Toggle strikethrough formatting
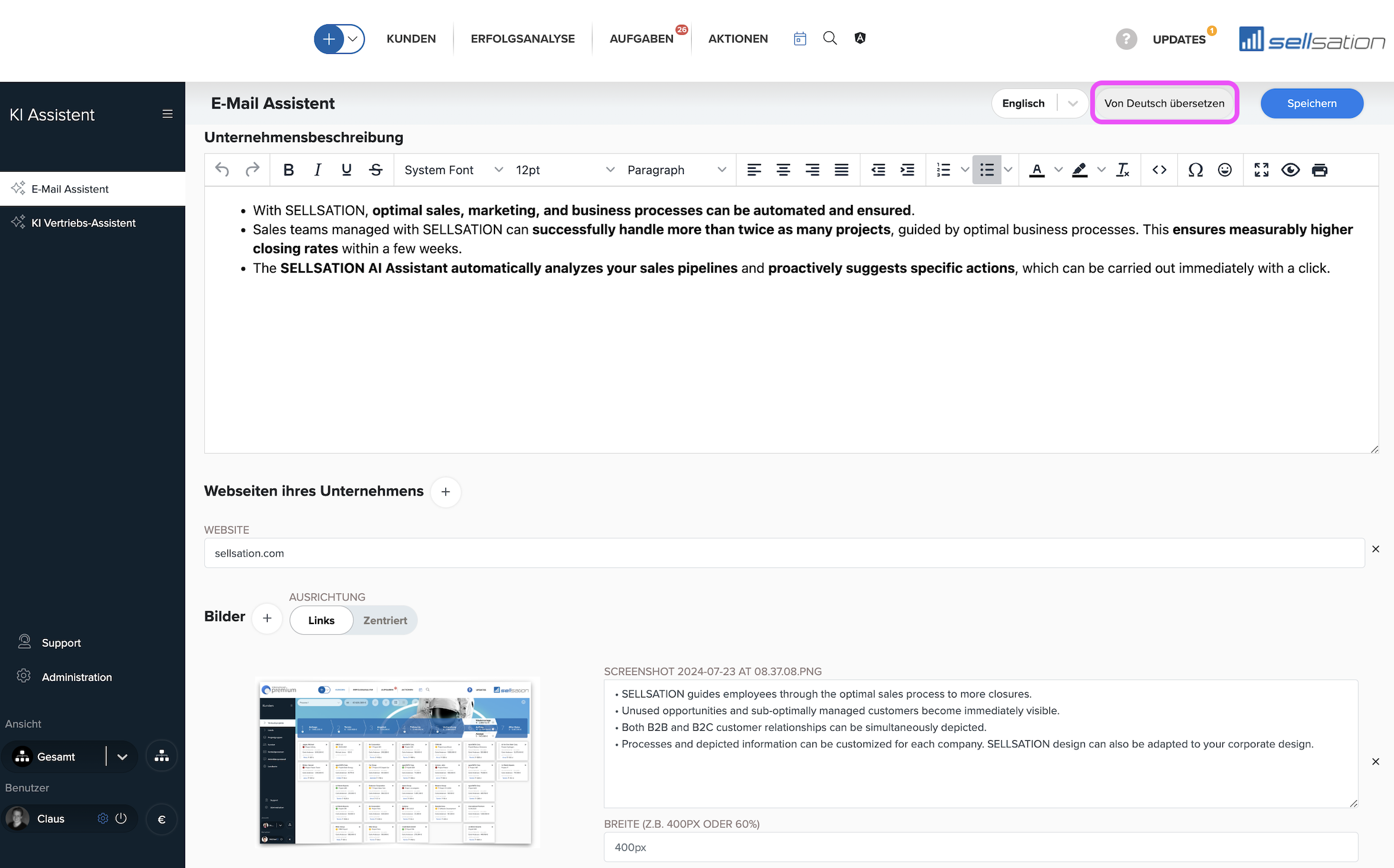The width and height of the screenshot is (1394, 868). click(375, 170)
